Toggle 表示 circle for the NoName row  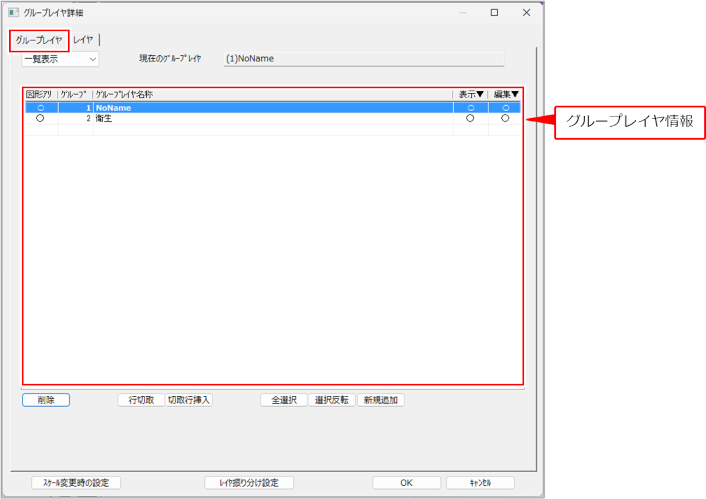tap(470, 107)
